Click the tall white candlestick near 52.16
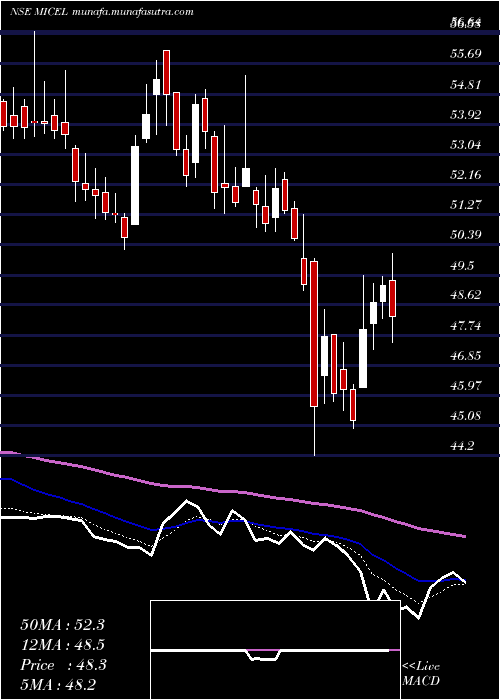 click(135, 185)
